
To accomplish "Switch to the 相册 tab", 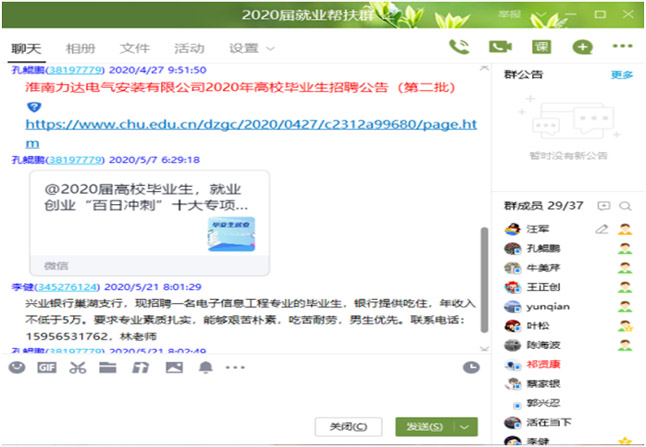I will (x=81, y=48).
